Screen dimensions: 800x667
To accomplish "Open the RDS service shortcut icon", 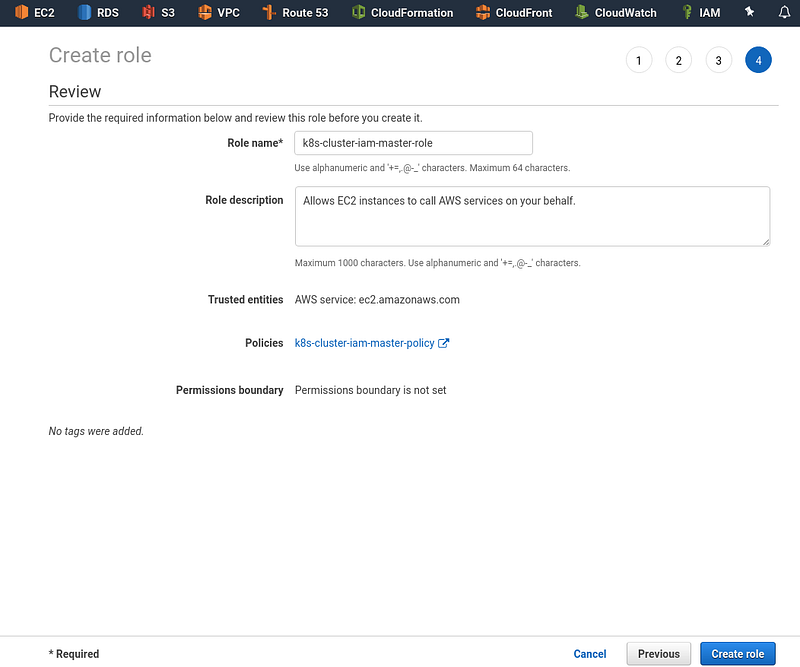I will [84, 12].
